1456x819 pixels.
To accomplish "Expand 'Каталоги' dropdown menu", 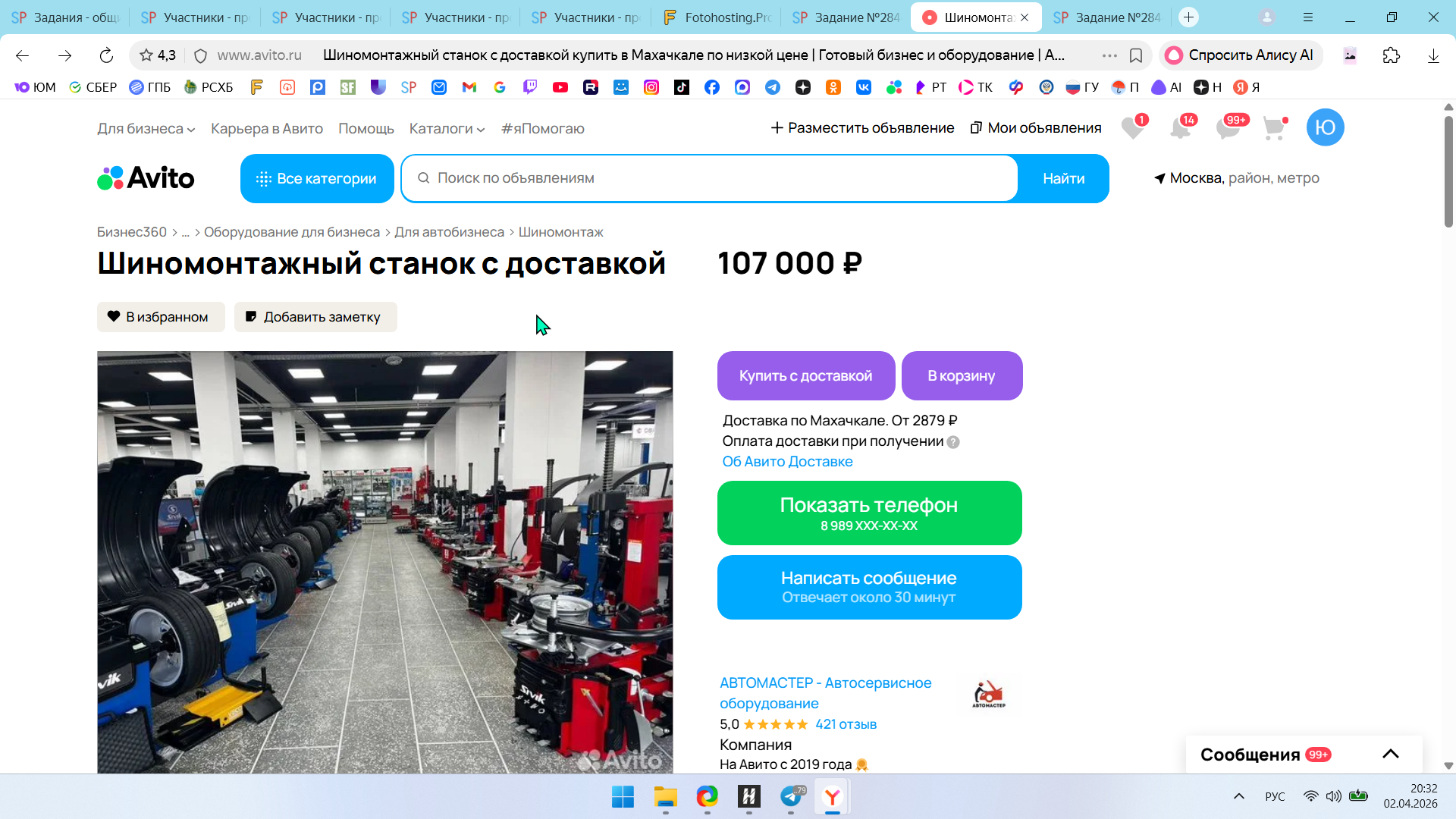I will [x=447, y=129].
